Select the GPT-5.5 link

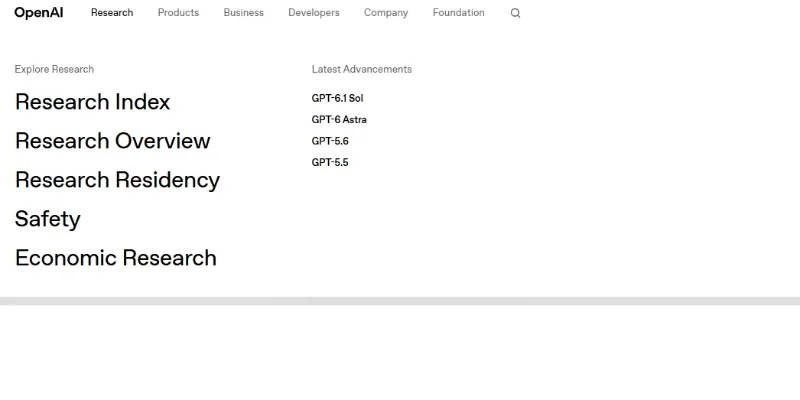[x=330, y=162]
